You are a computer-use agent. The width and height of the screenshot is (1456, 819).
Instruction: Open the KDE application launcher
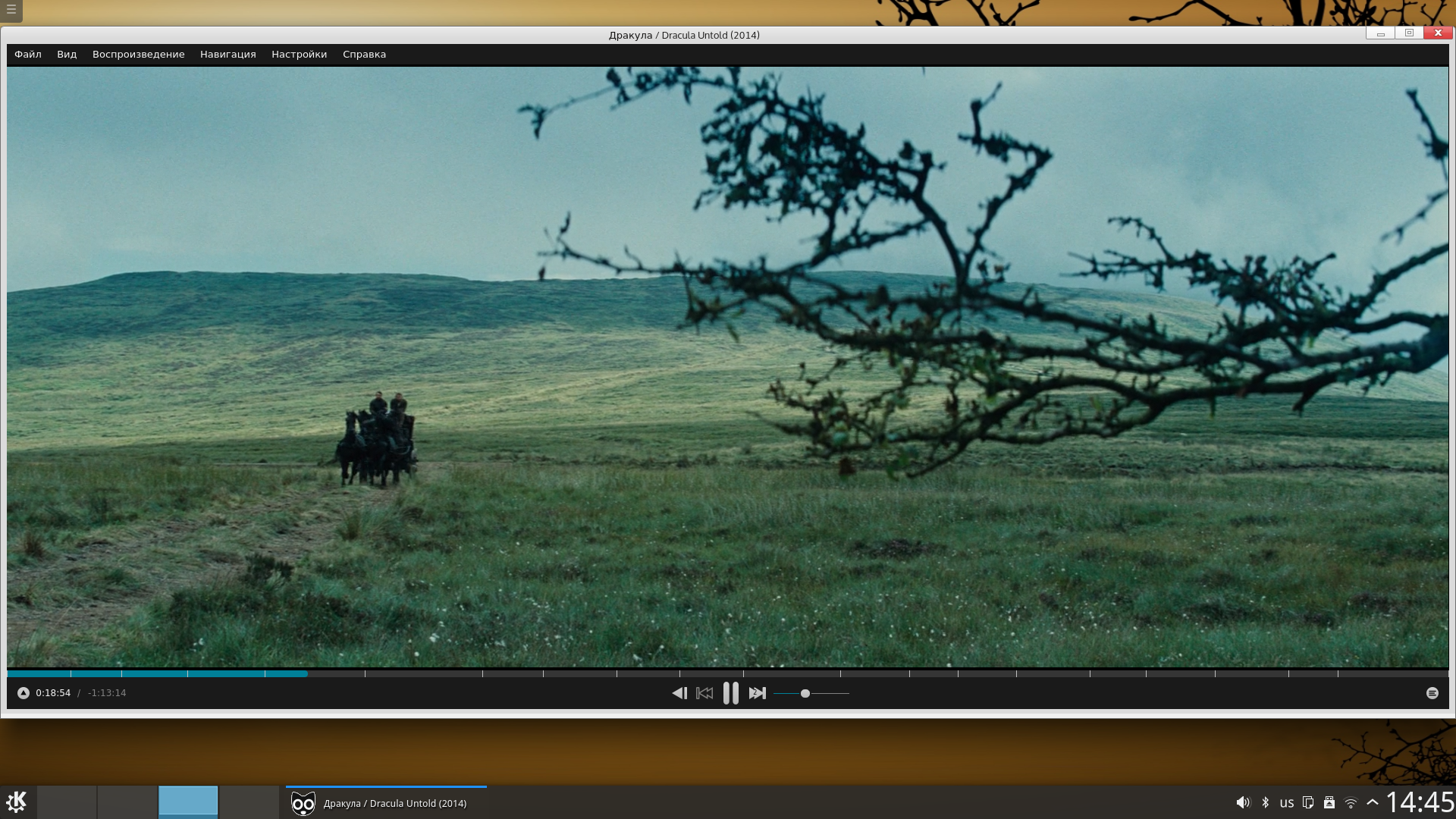[17, 802]
